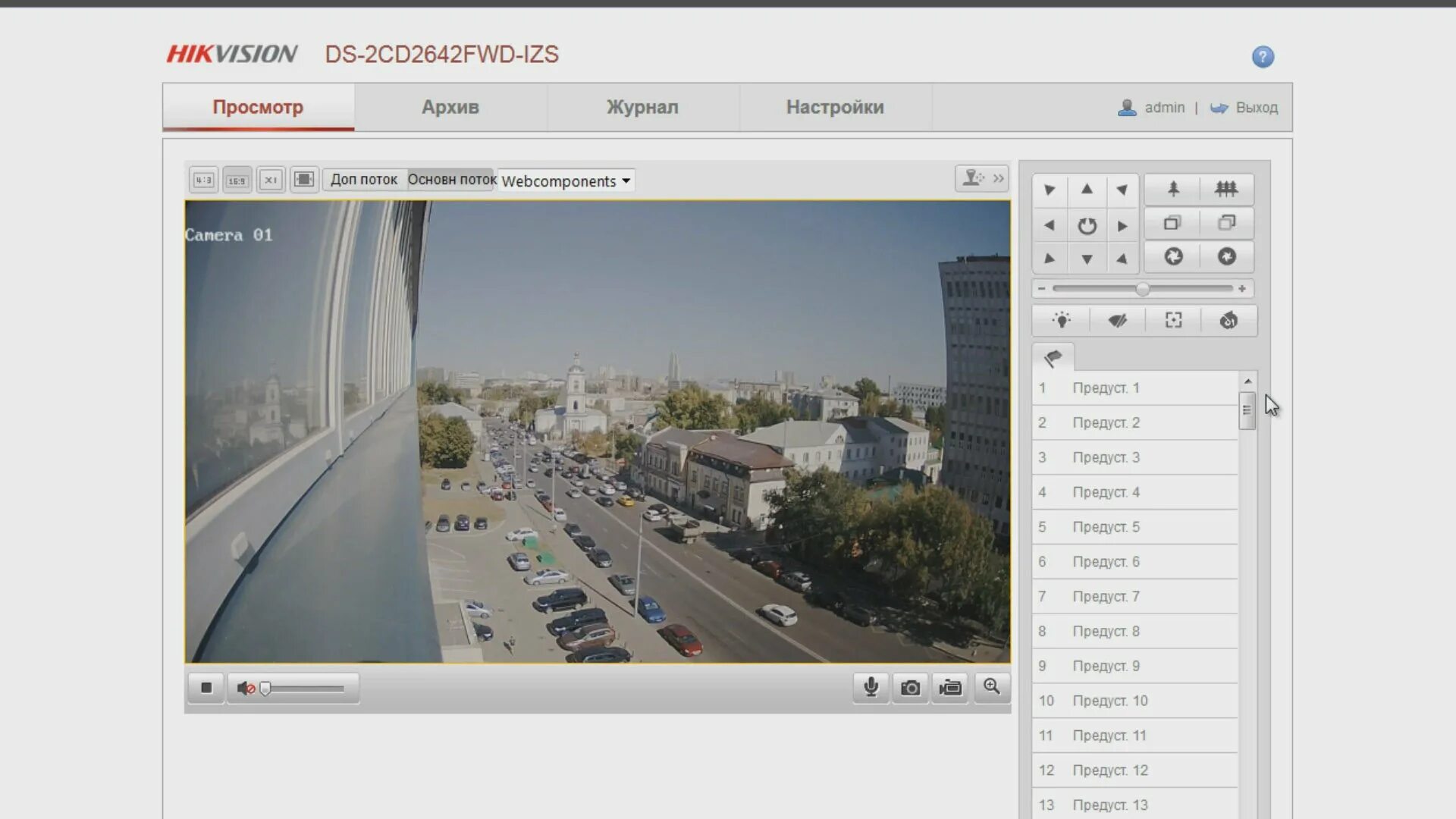Stop live view playback
The image size is (1456, 819).
tap(206, 688)
